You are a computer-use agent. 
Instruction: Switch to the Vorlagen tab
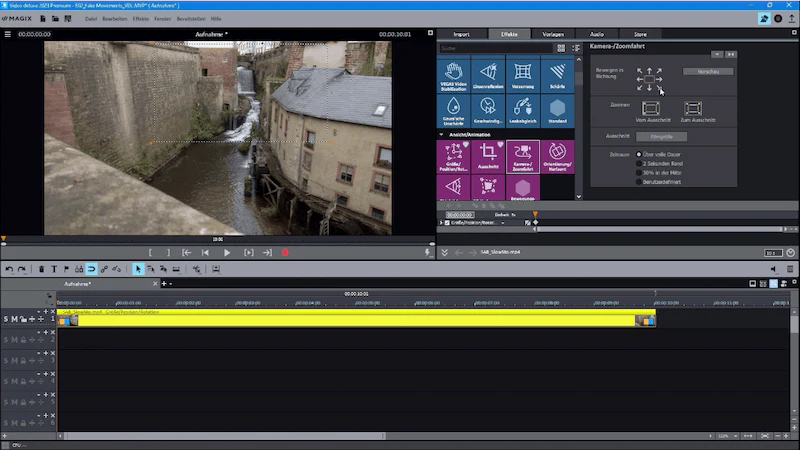[x=553, y=34]
